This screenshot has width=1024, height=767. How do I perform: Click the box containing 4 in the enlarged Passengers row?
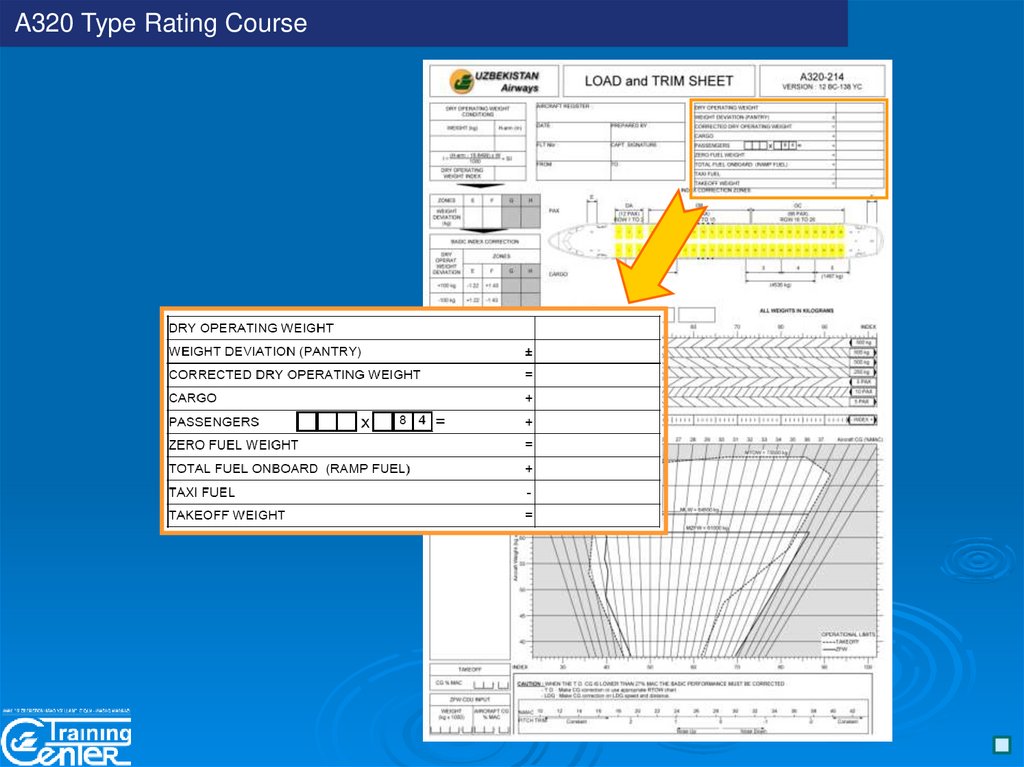pyautogui.click(x=423, y=421)
